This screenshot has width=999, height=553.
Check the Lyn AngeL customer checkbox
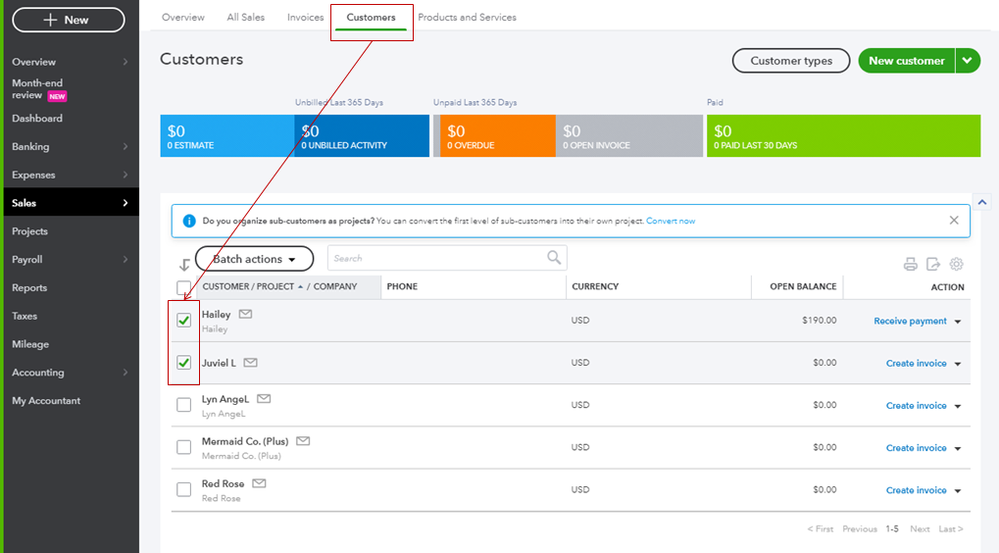[x=183, y=405]
